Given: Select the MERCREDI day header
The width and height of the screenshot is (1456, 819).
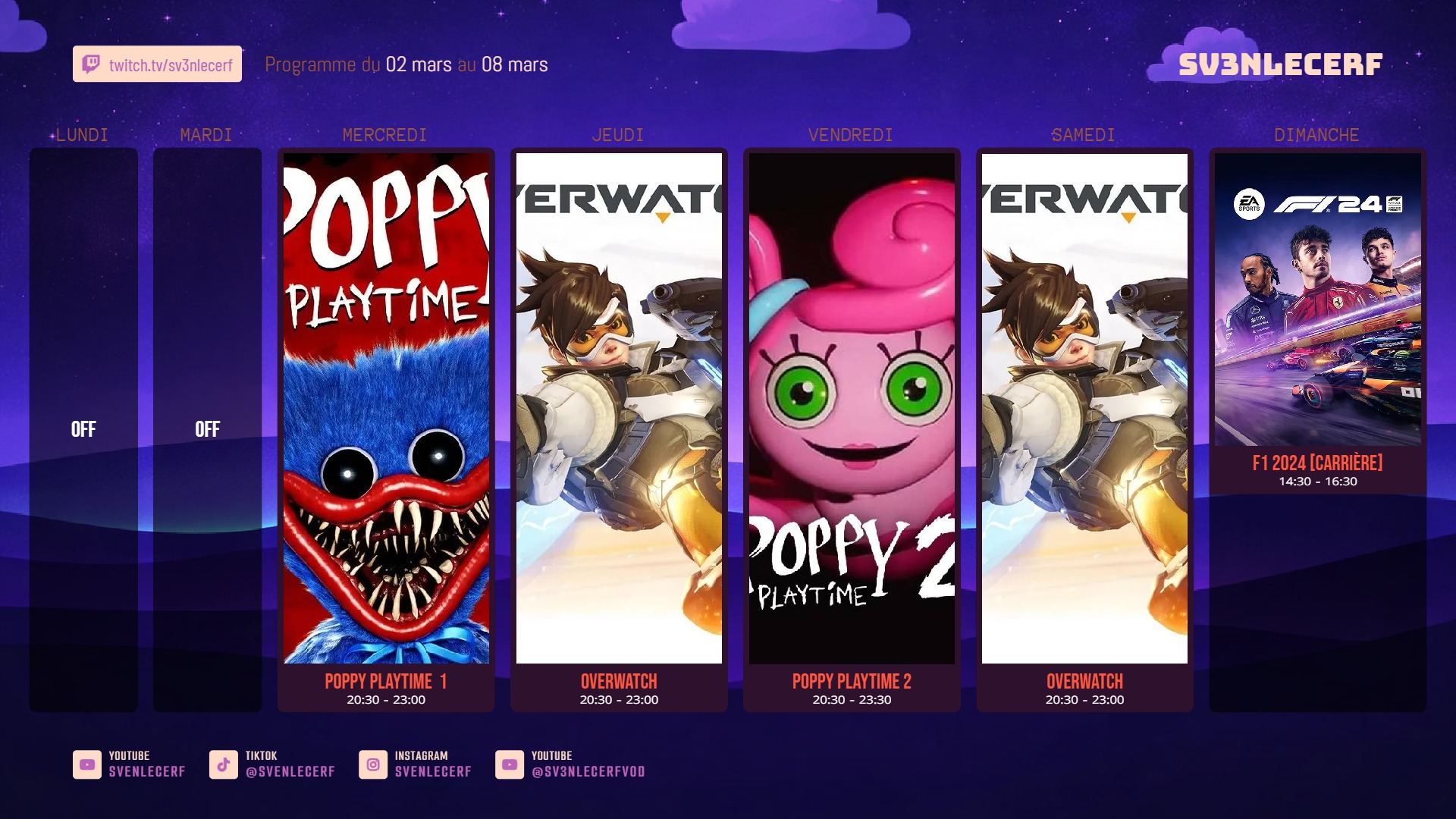Looking at the screenshot, I should click(385, 135).
